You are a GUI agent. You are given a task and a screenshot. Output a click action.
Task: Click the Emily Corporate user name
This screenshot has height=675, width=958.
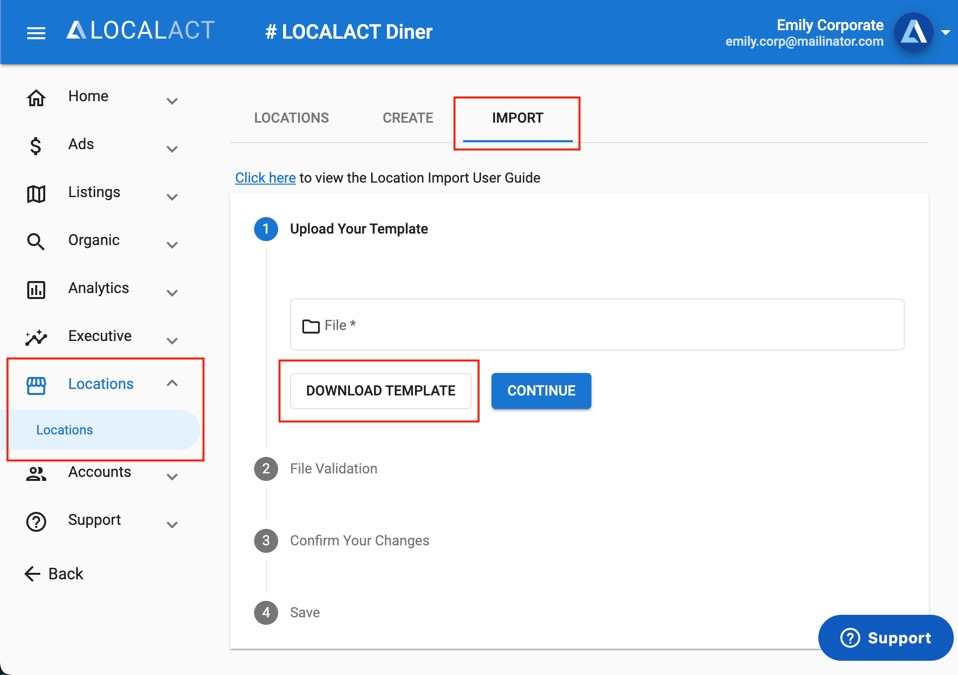point(830,25)
